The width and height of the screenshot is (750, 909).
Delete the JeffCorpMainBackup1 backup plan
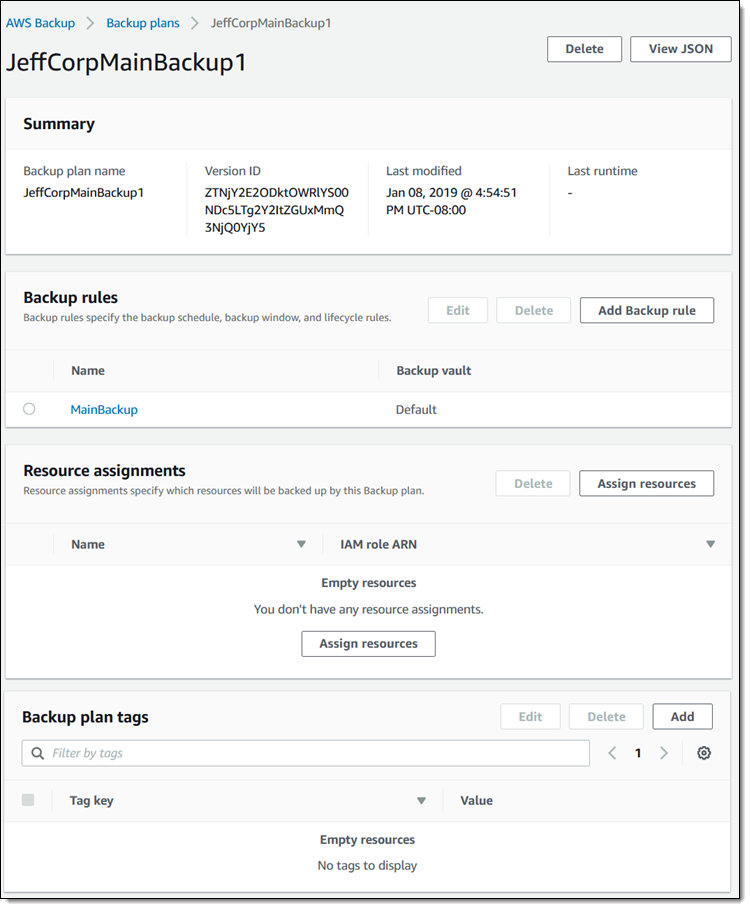click(584, 49)
